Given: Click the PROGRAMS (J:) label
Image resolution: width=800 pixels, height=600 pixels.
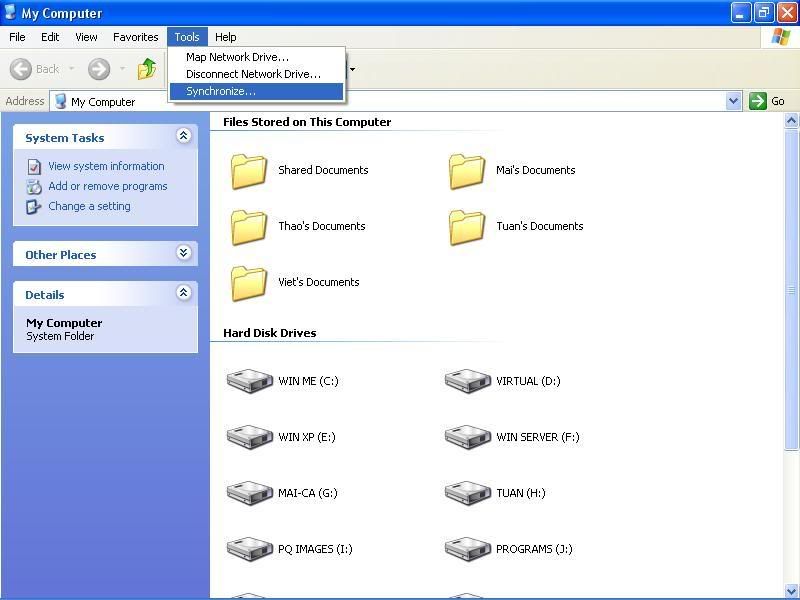Looking at the screenshot, I should pyautogui.click(x=534, y=549).
